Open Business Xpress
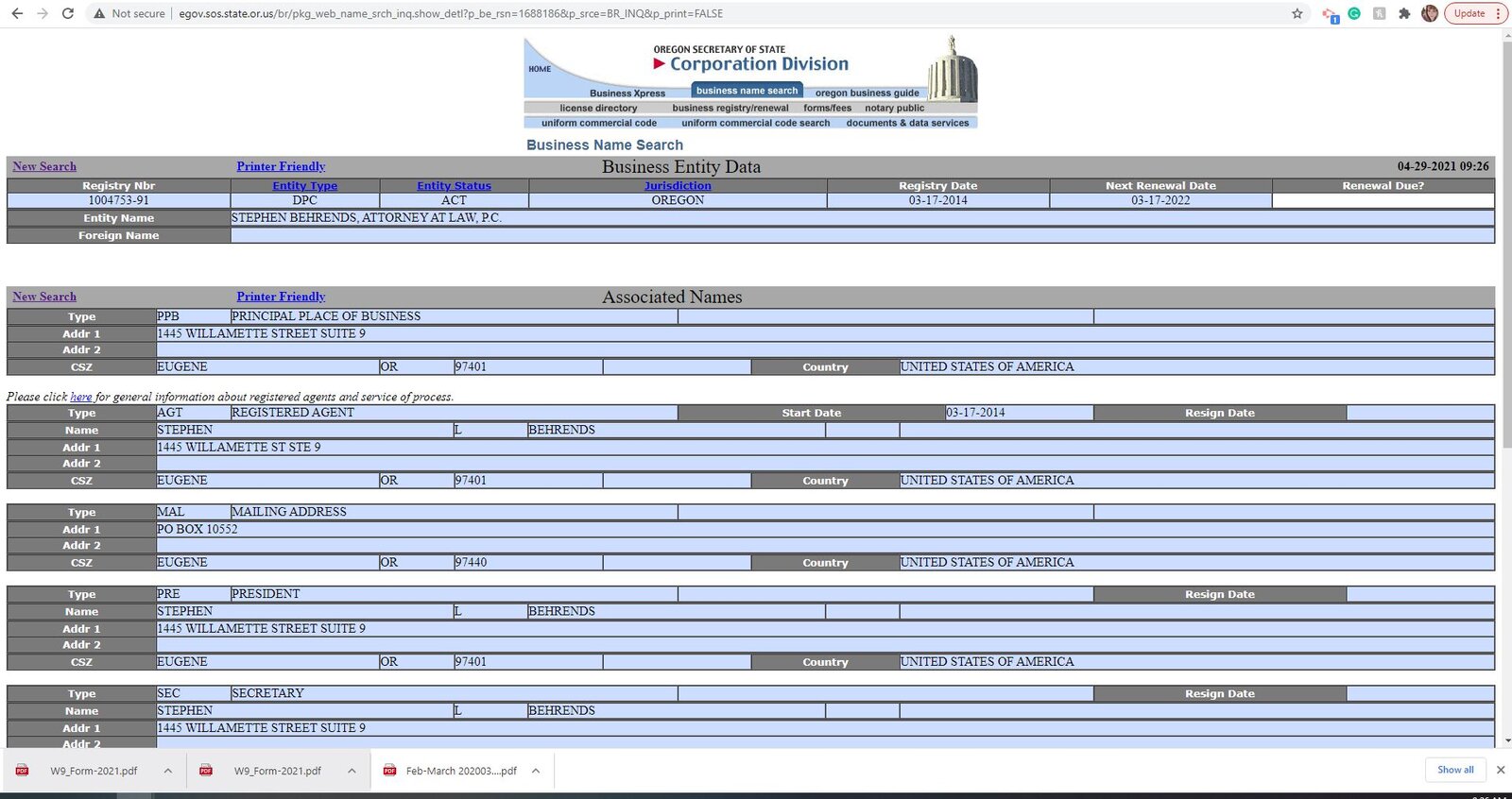The image size is (1512, 799). tap(627, 93)
